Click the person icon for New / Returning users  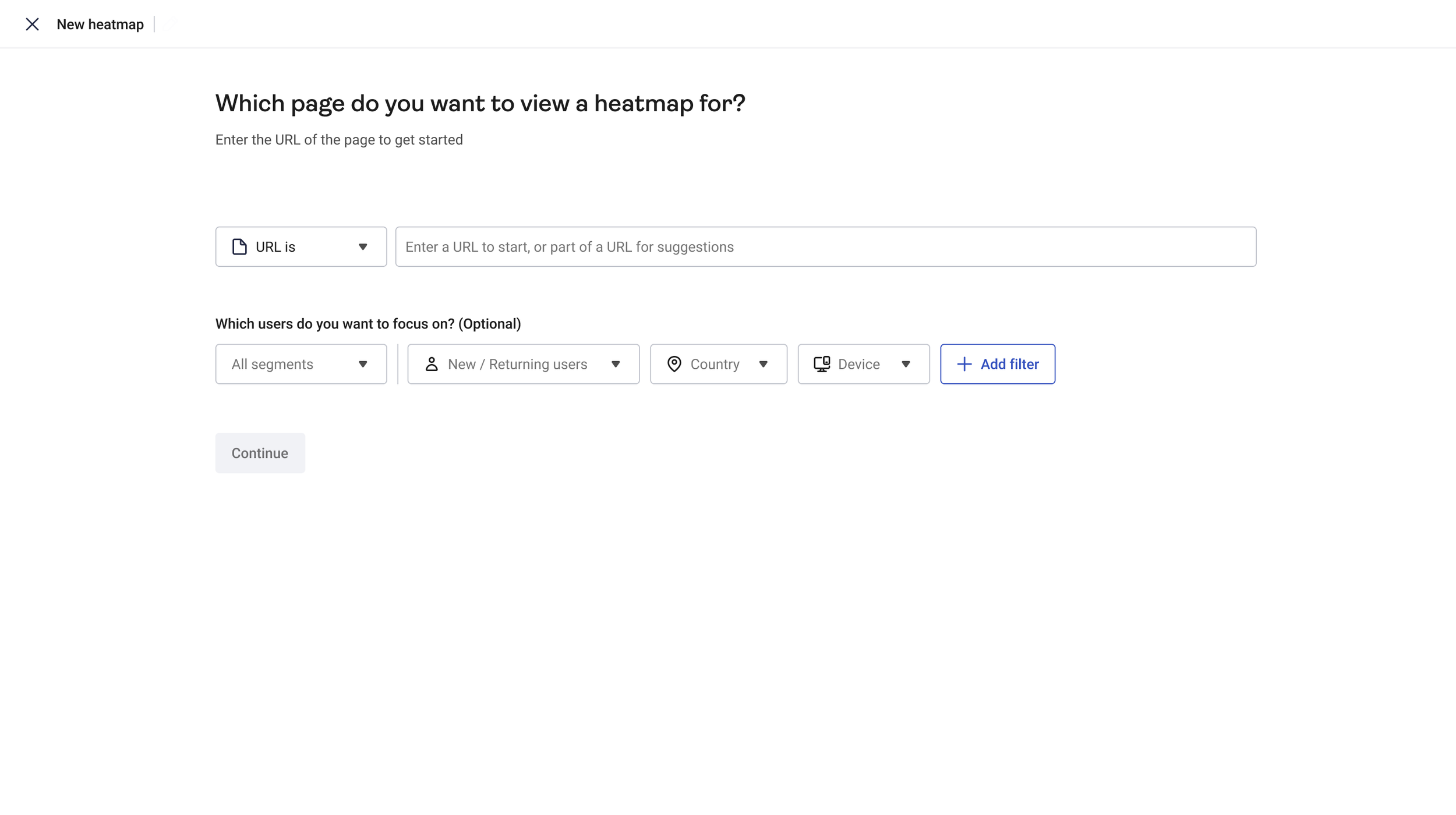(432, 364)
